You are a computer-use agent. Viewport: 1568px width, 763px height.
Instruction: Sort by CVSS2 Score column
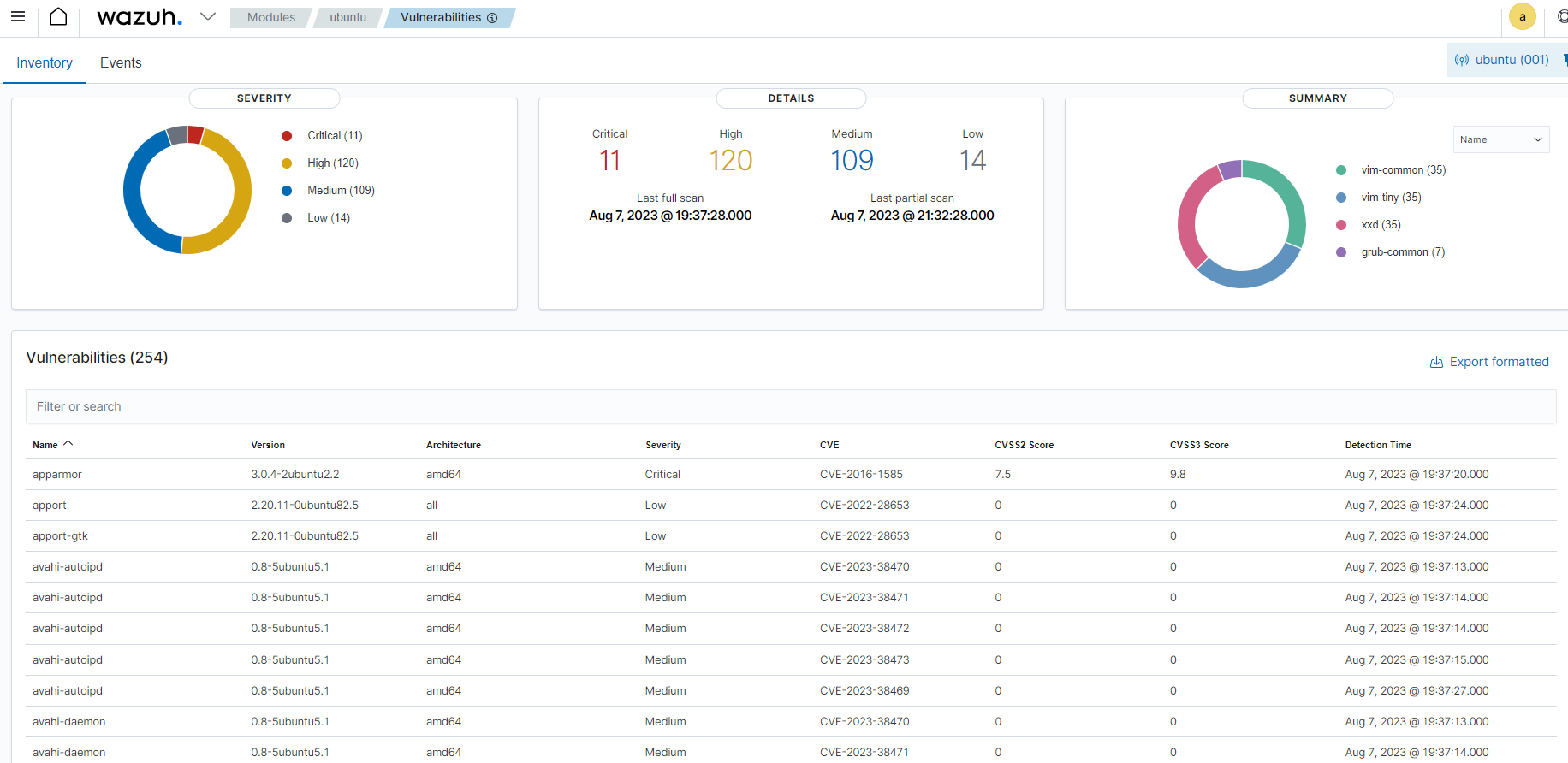click(1025, 445)
